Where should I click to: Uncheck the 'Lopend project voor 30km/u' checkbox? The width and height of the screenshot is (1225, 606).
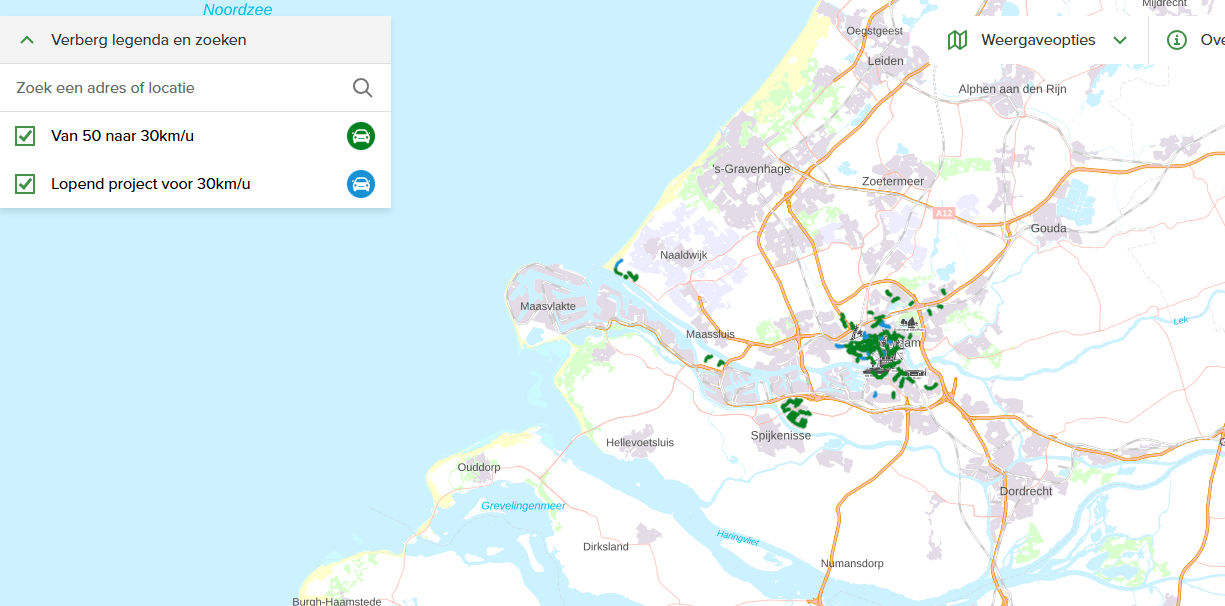point(26,184)
